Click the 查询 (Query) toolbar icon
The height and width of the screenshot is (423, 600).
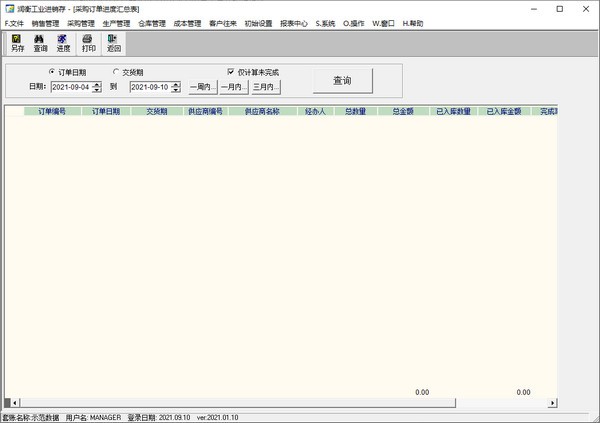40,42
